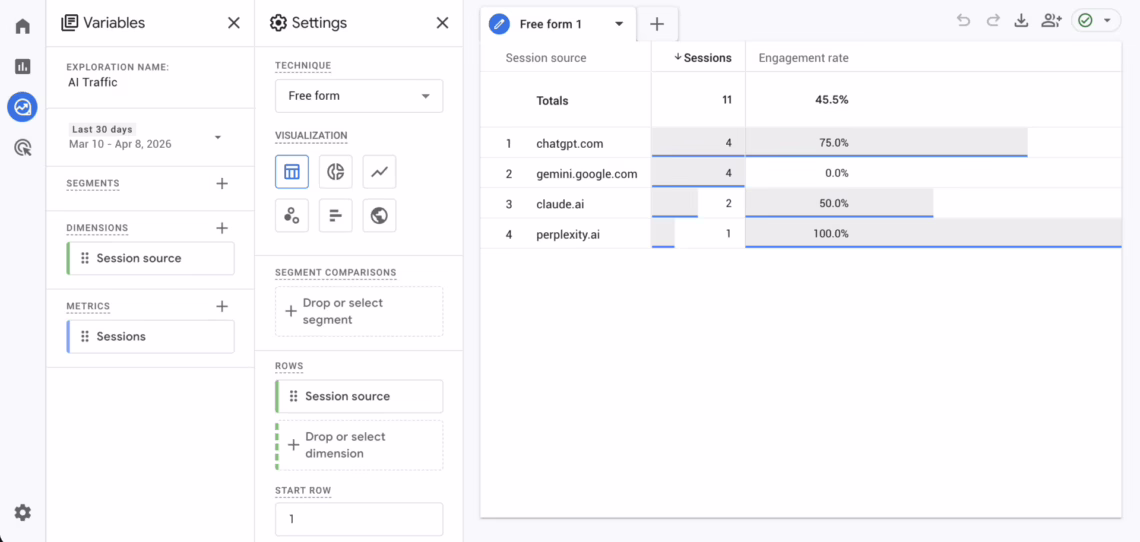Select the Table visualization icon
Viewport: 1140px width, 542px height.
292,172
